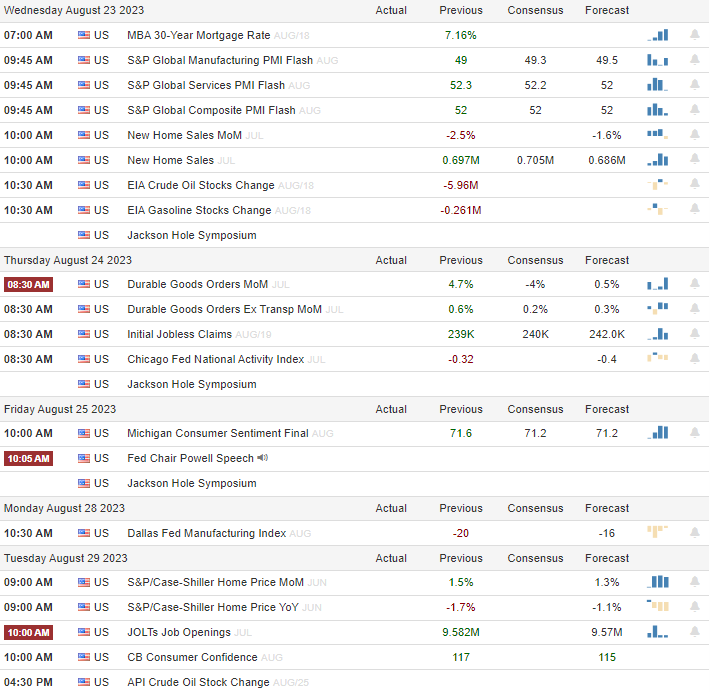This screenshot has width=712, height=692.
Task: Open chart for S&P/Case-Shiller Home Price MoM
Action: 657,582
